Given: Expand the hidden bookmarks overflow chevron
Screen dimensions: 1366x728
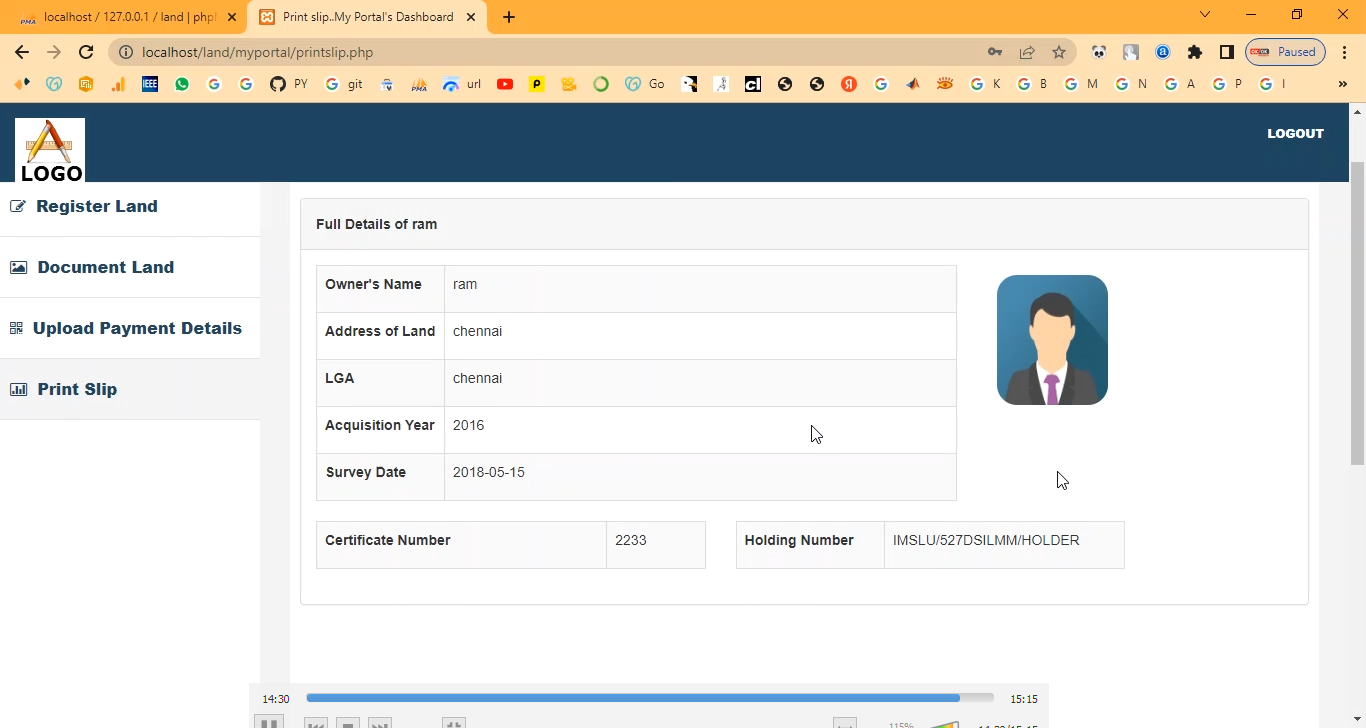Looking at the screenshot, I should 1342,85.
